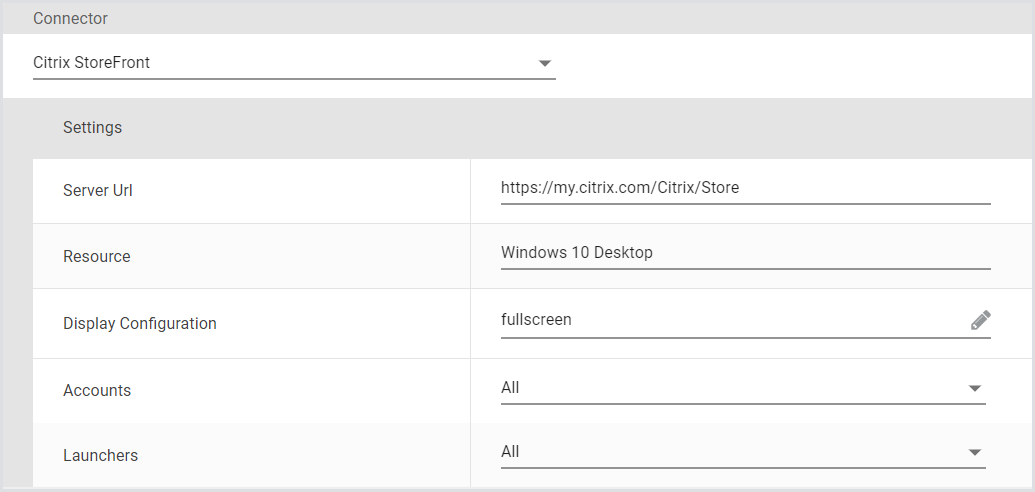Click the Connector label
Image resolution: width=1035 pixels, height=492 pixels.
click(70, 19)
